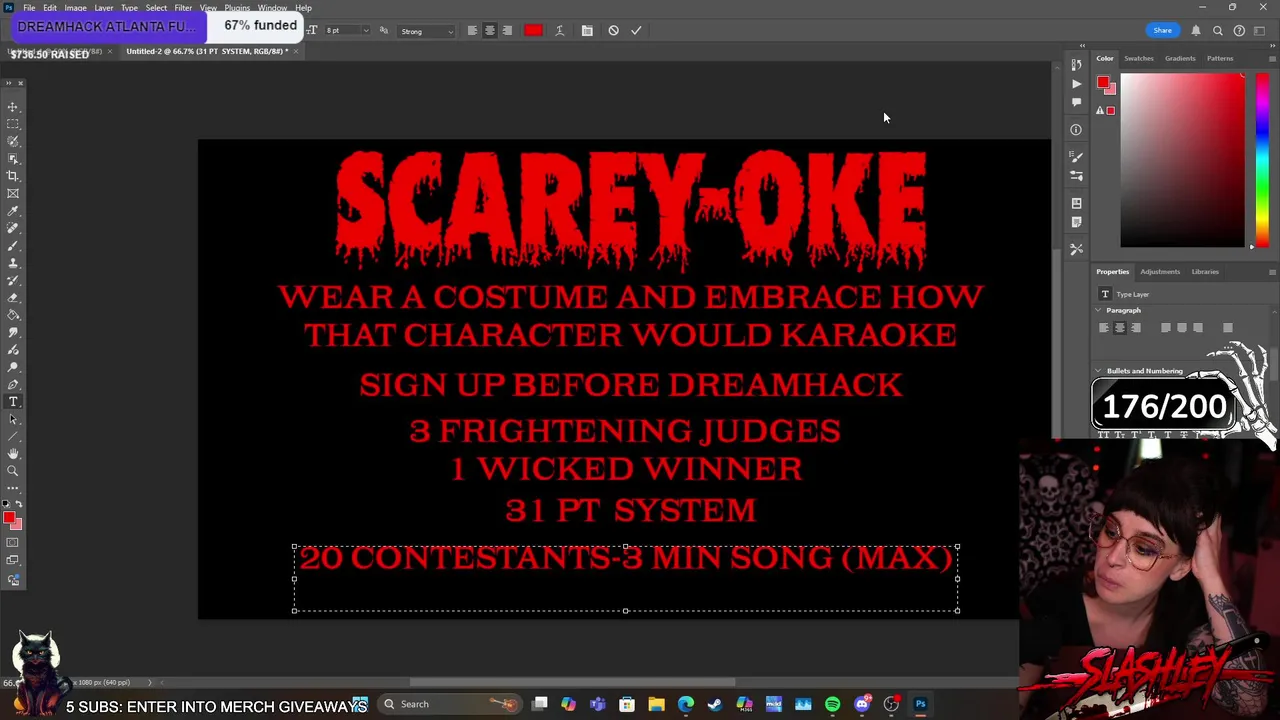Open Properties panel flyout menu
Image resolution: width=1280 pixels, height=720 pixels.
click(1272, 272)
